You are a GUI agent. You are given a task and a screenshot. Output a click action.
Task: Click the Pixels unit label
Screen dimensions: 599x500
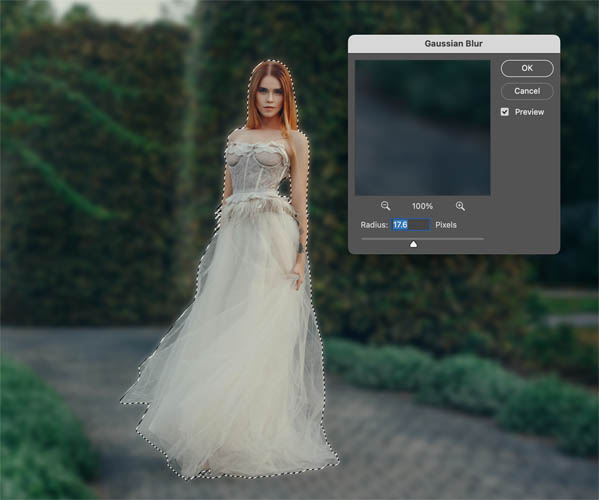446,225
